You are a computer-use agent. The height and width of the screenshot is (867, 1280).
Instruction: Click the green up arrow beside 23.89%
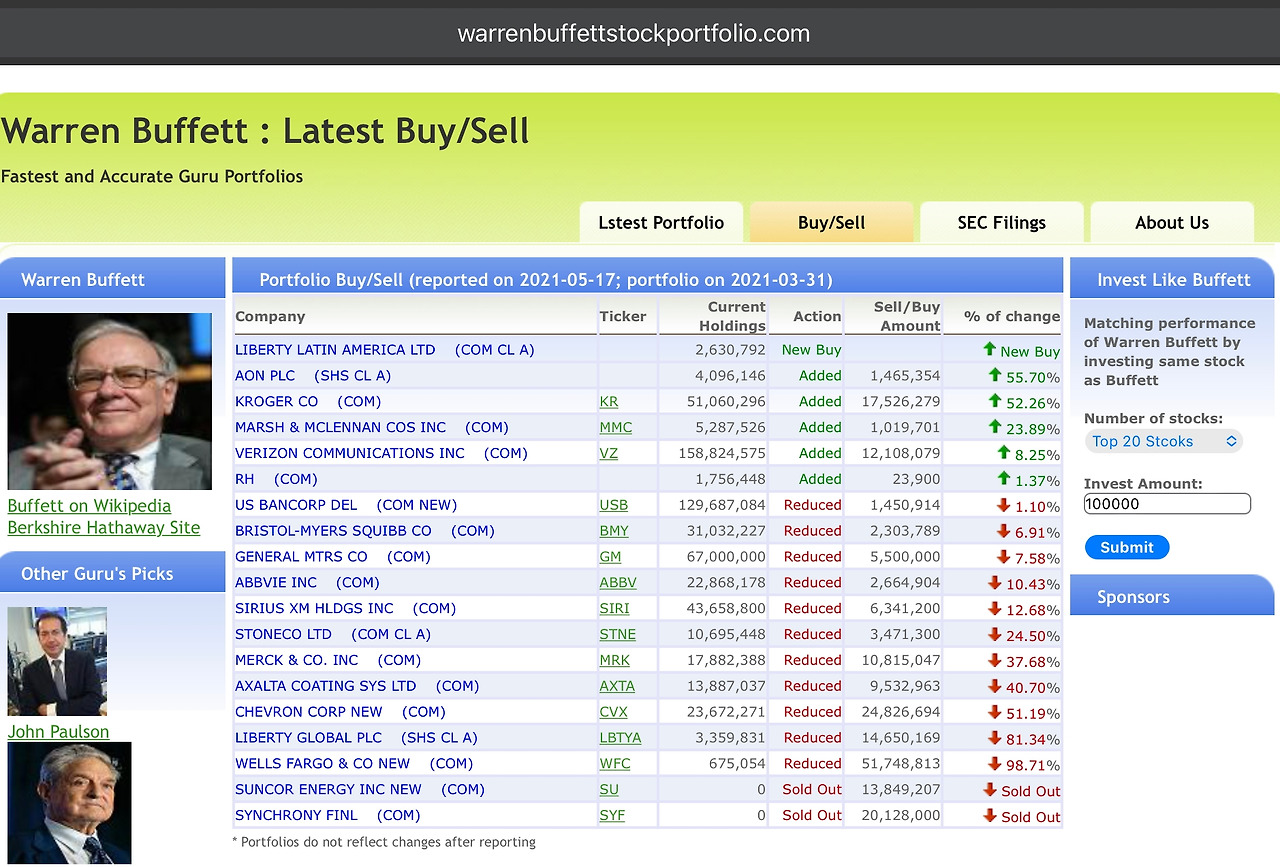pyautogui.click(x=994, y=427)
